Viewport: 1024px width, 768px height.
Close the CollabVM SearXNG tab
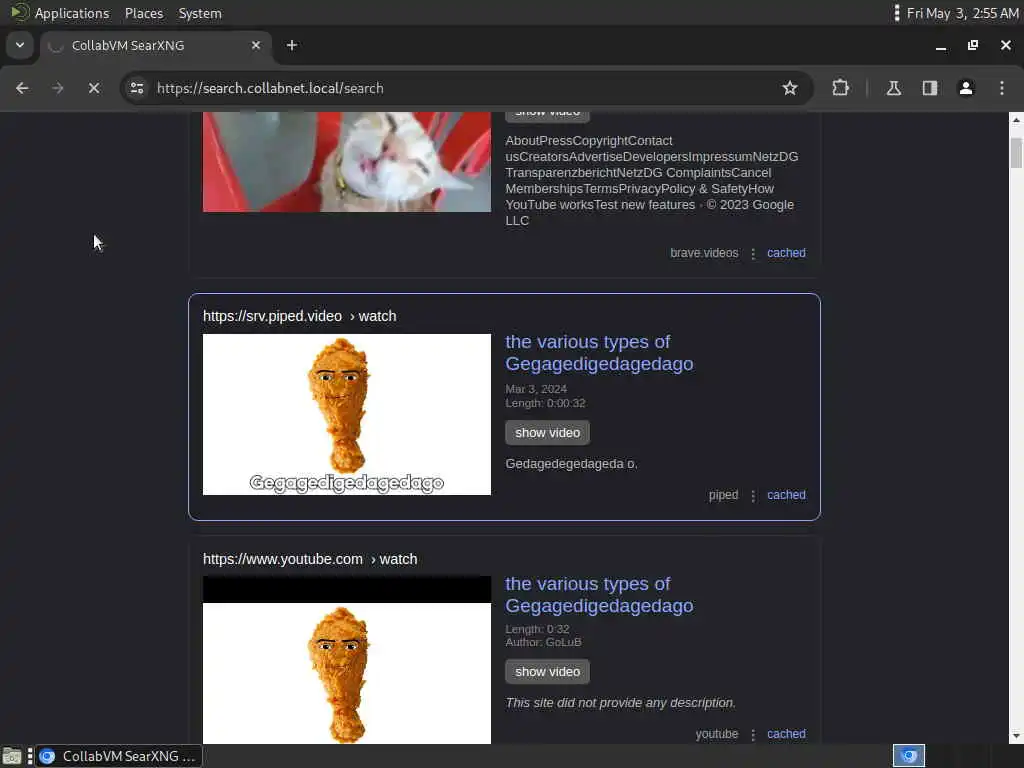coord(256,45)
